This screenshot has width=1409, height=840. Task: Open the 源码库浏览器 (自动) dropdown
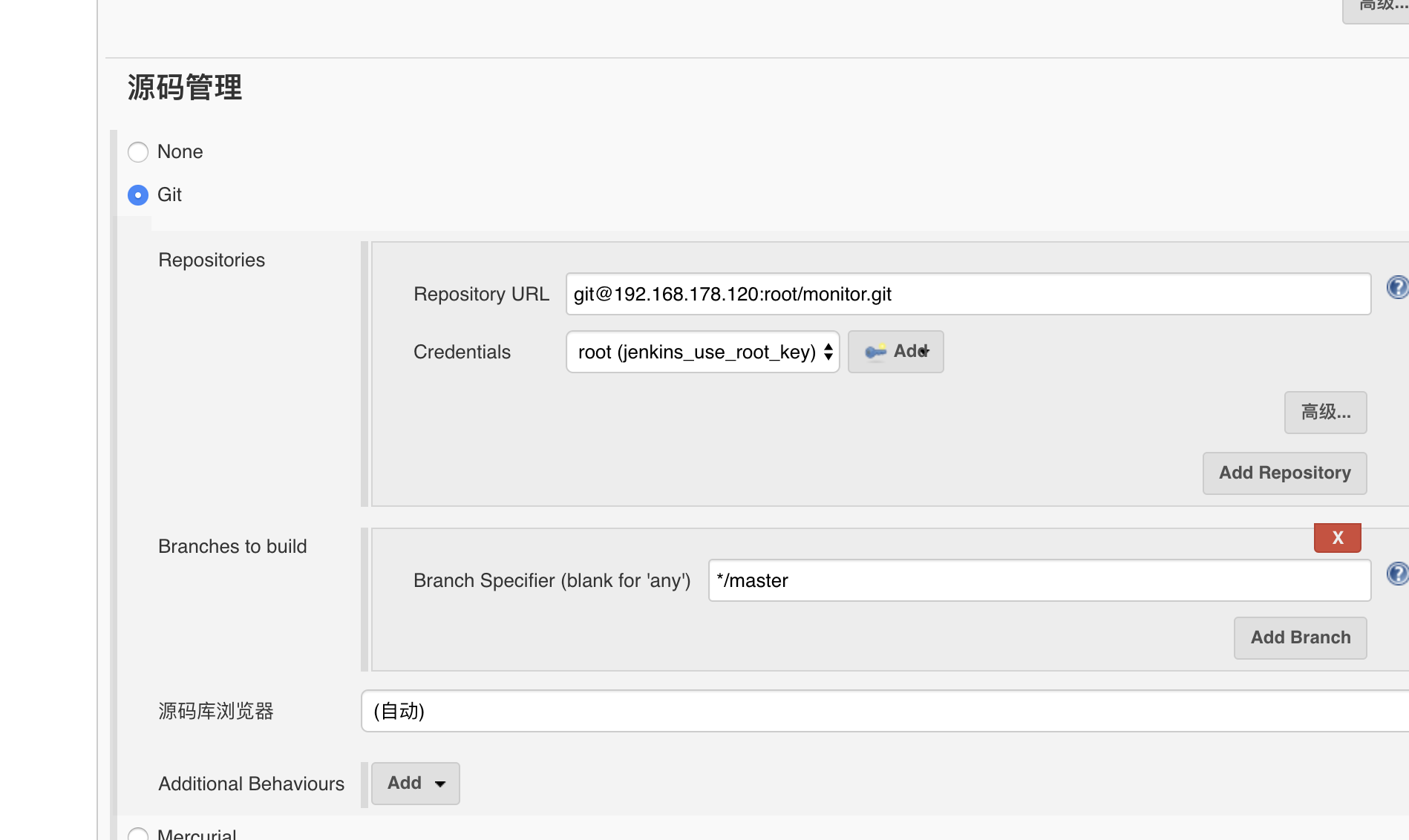coord(885,711)
